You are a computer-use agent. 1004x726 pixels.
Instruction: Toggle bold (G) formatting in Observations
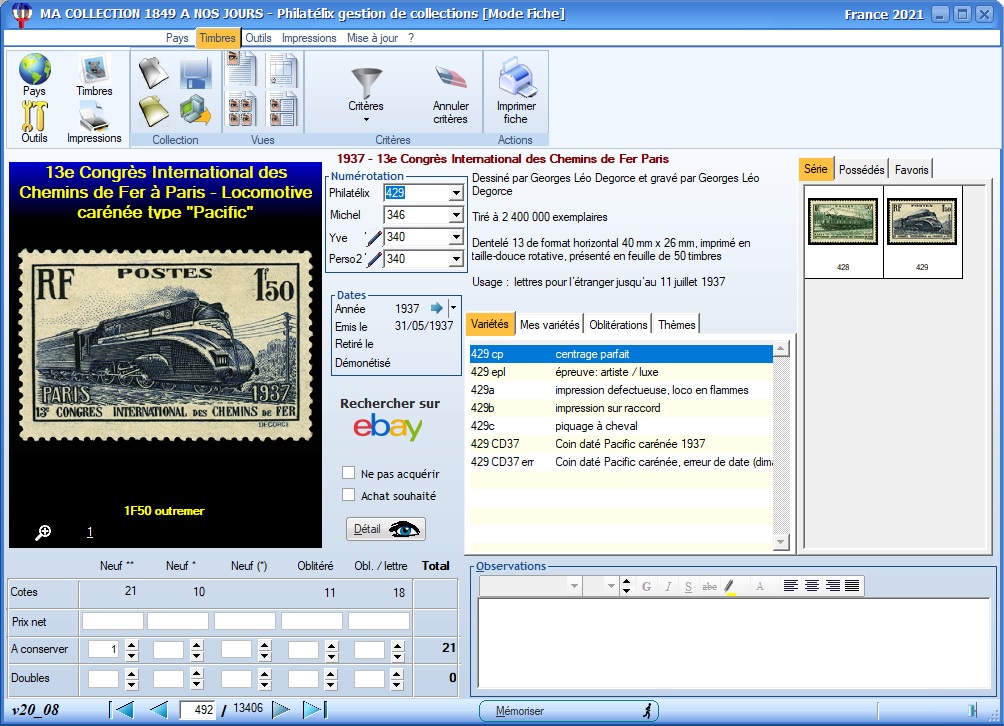pos(647,586)
